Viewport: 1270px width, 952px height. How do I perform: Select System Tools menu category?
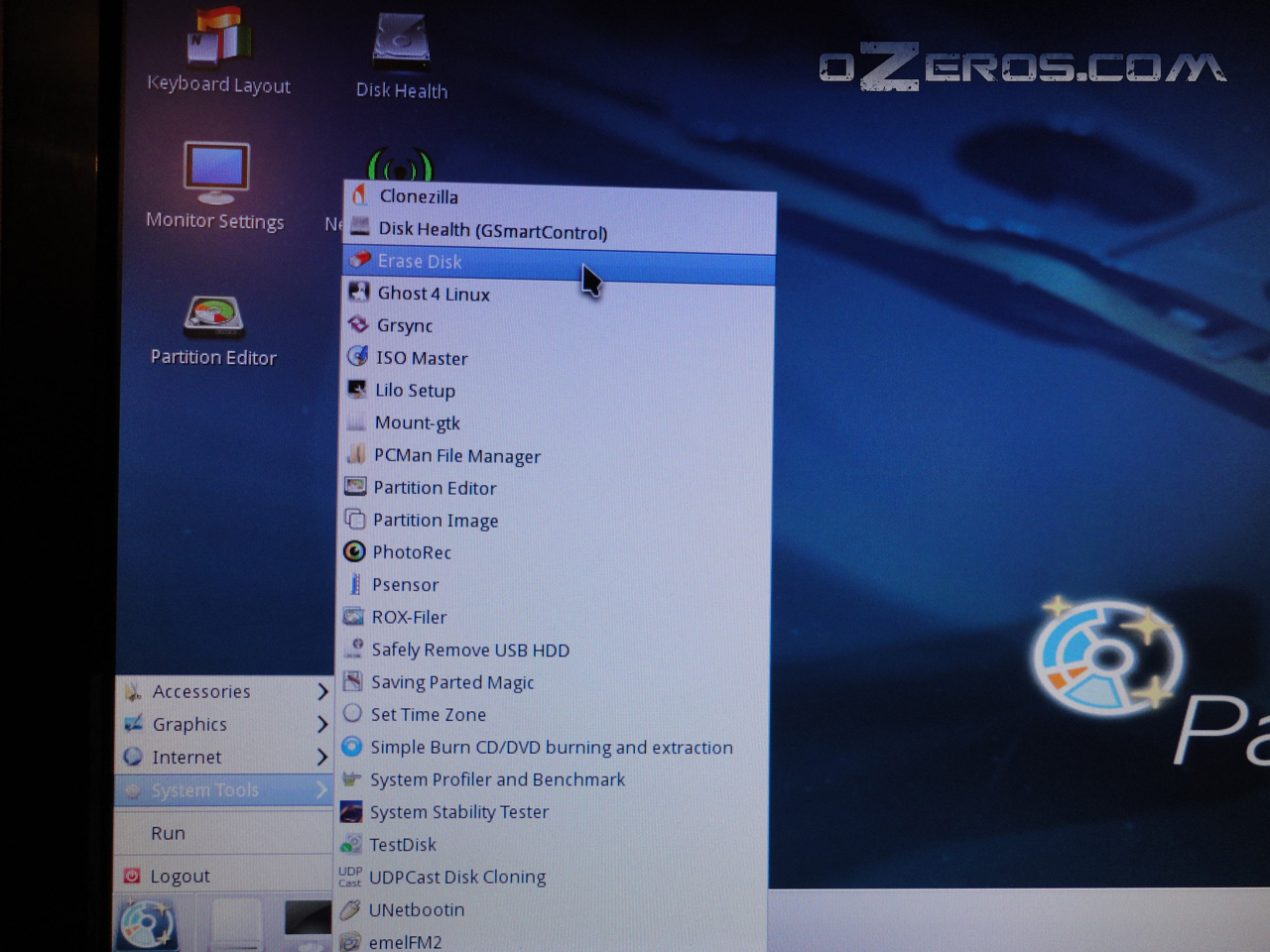coord(224,790)
